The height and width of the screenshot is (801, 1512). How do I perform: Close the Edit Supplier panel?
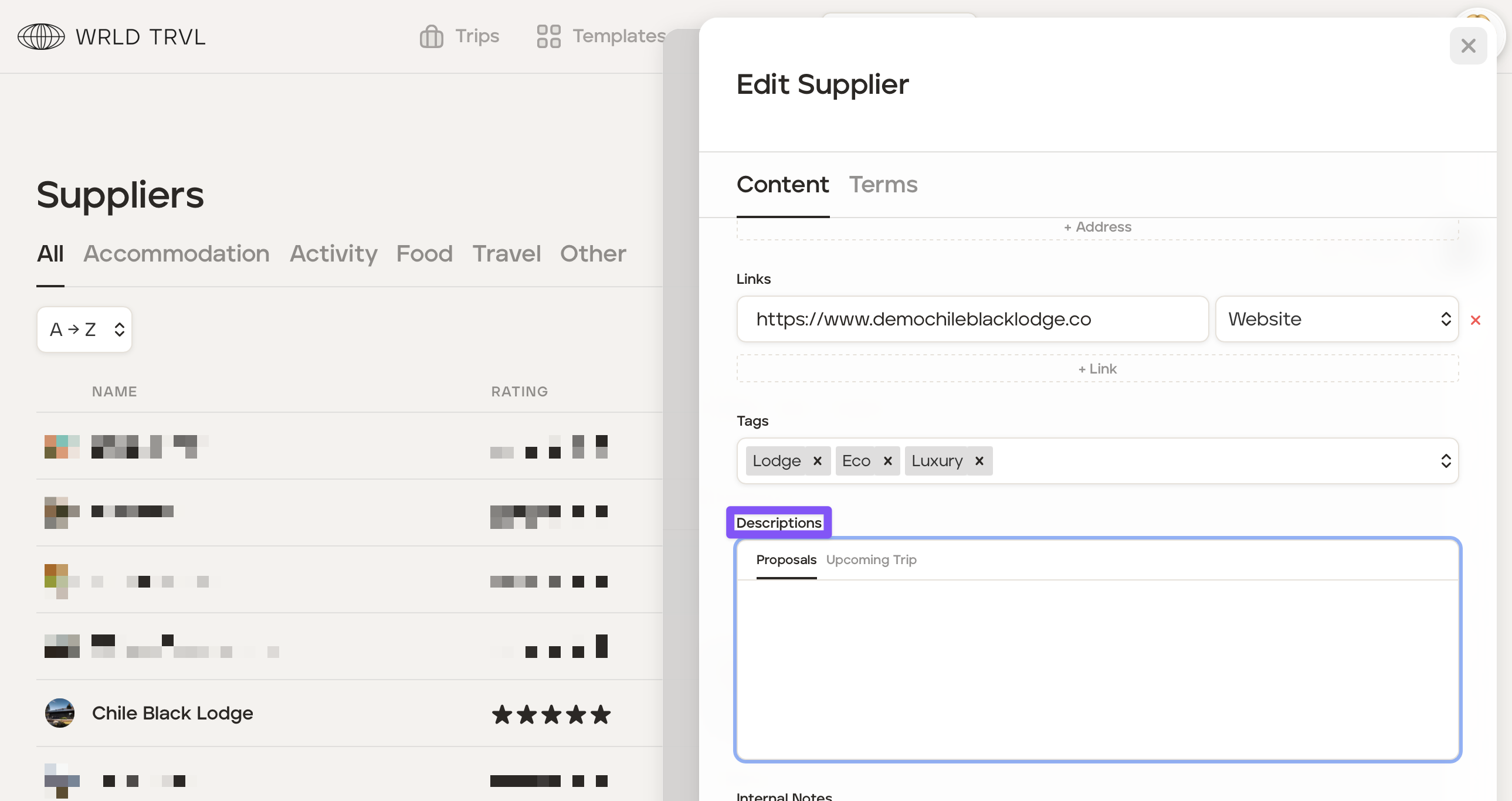1467,46
